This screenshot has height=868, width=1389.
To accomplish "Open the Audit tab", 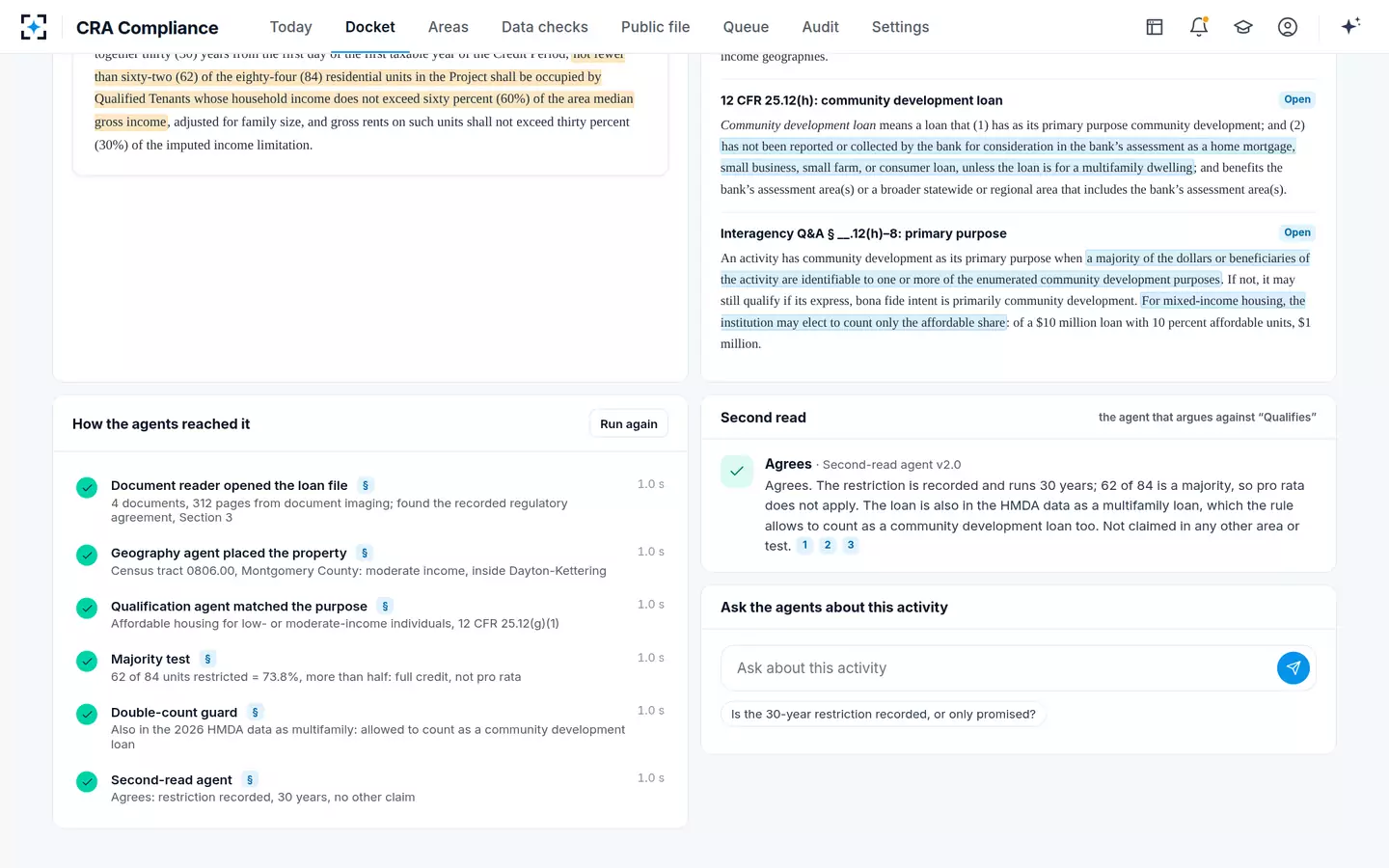I will (821, 27).
